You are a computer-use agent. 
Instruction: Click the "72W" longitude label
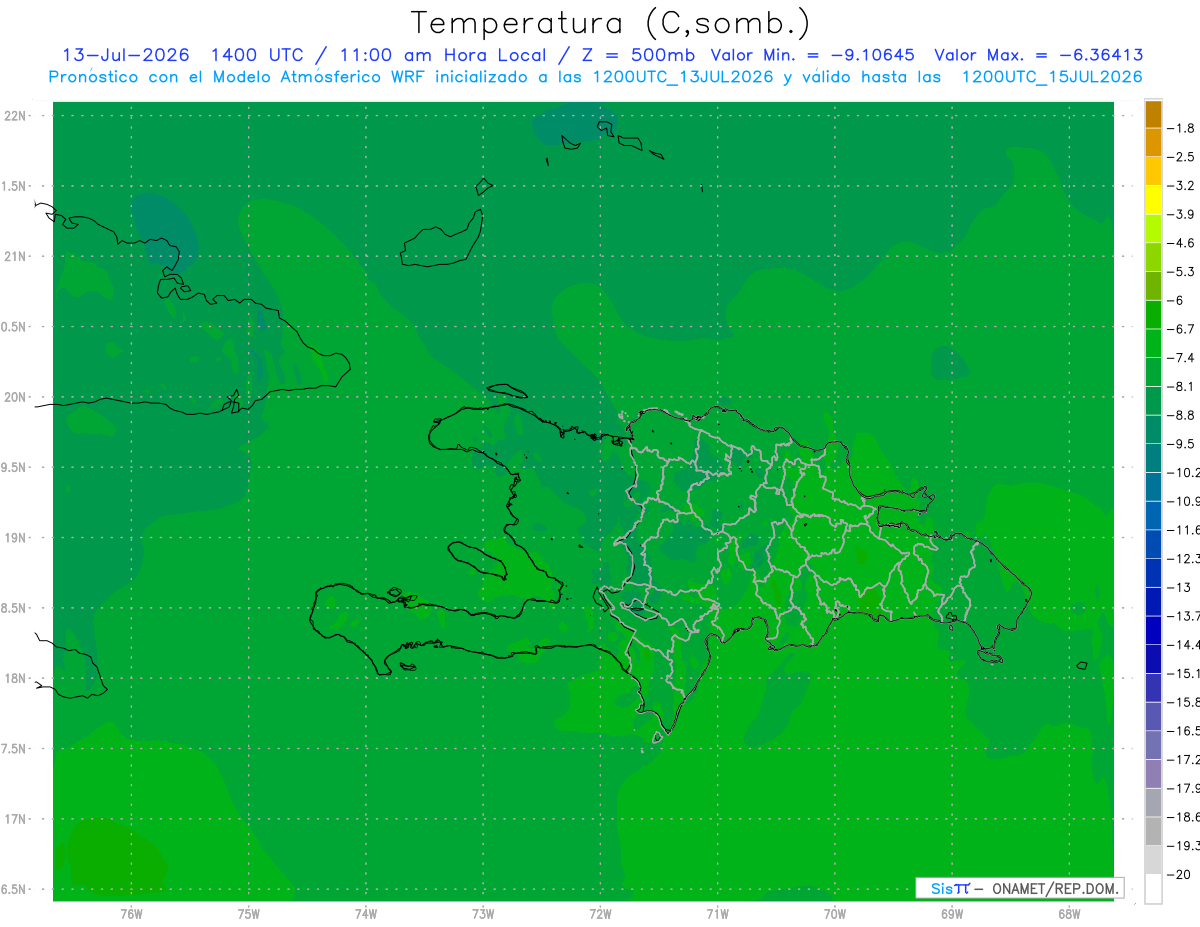(600, 914)
